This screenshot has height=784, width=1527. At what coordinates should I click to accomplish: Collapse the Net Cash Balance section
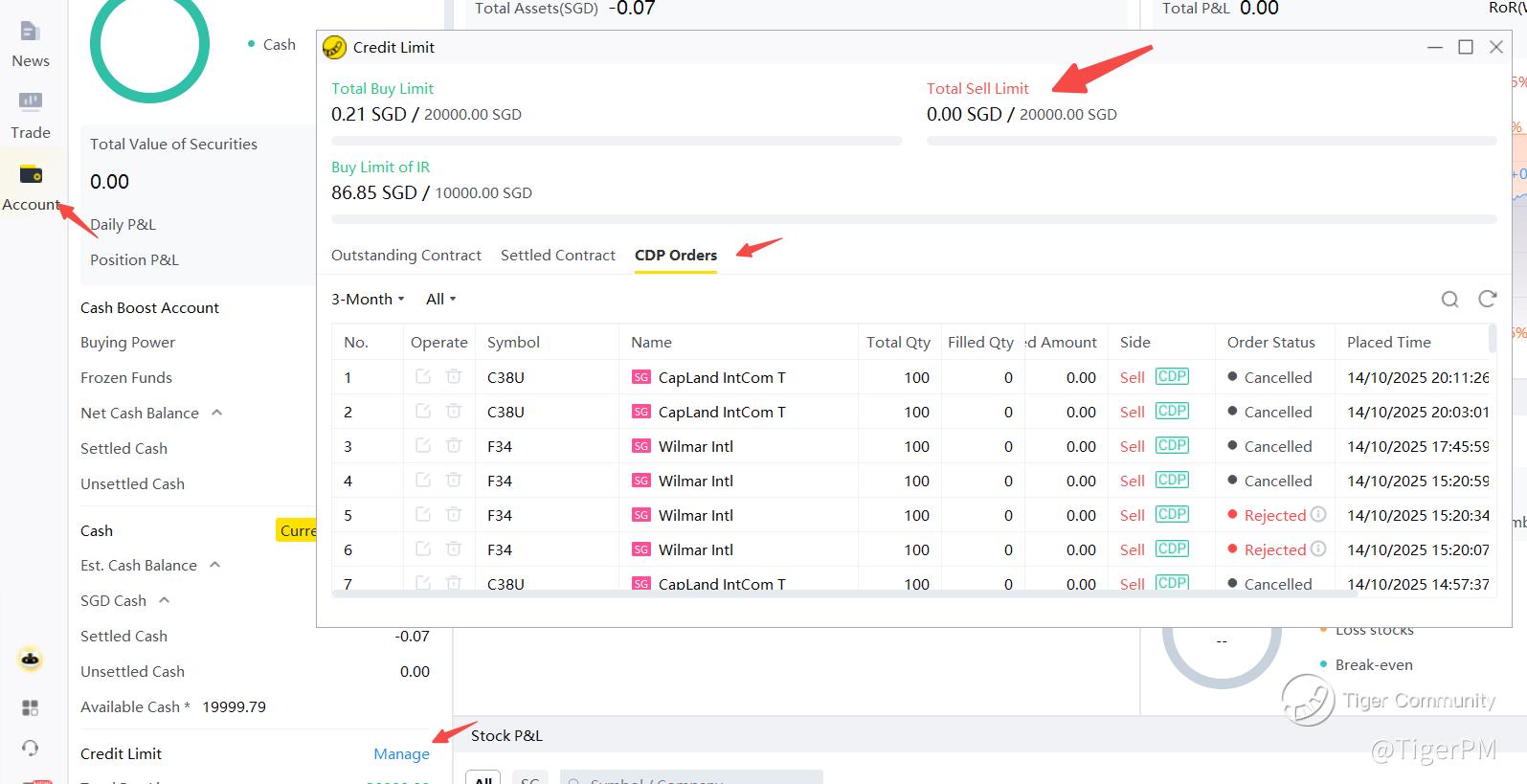point(216,413)
